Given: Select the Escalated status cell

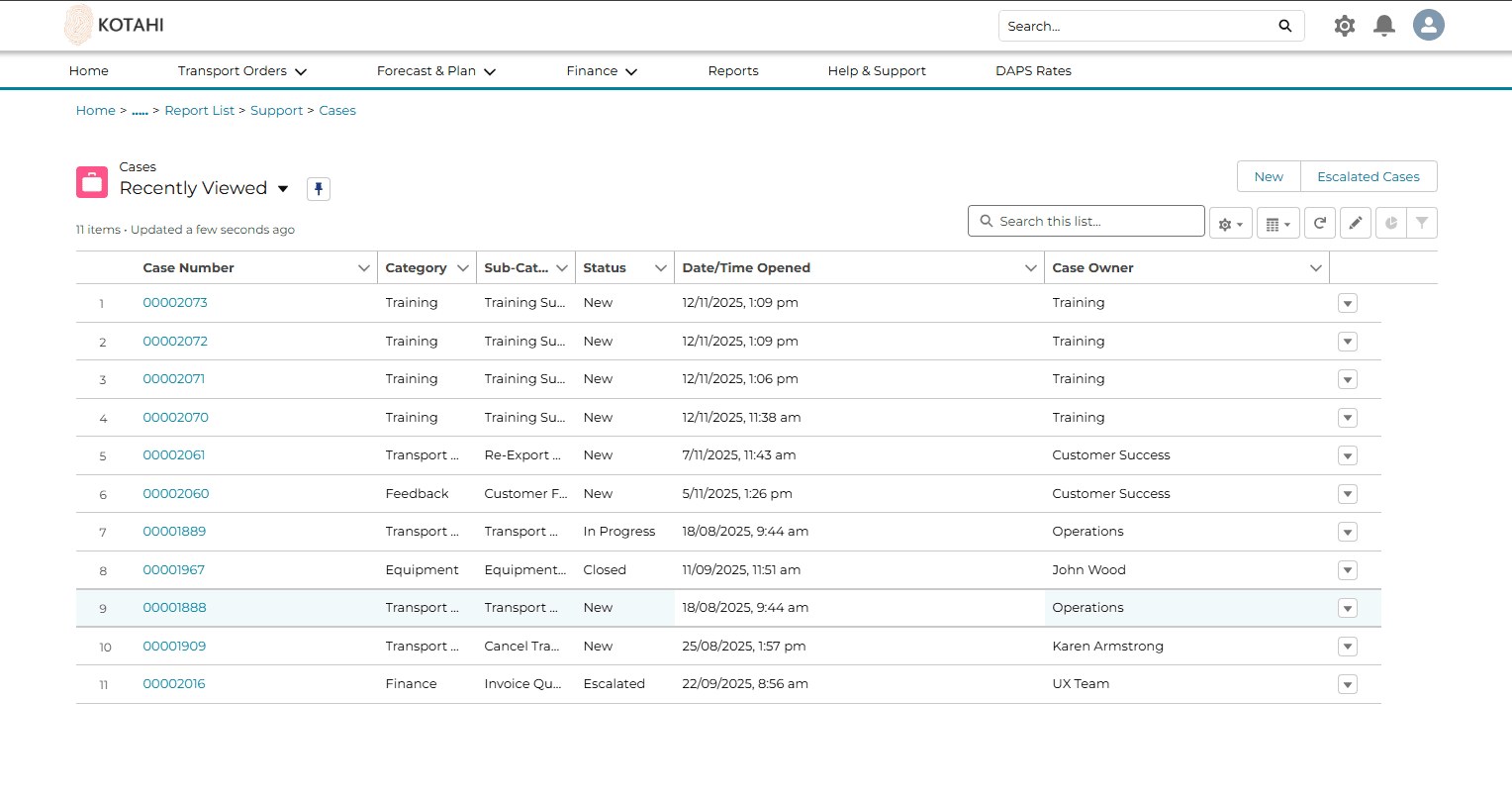Looking at the screenshot, I should coord(614,684).
